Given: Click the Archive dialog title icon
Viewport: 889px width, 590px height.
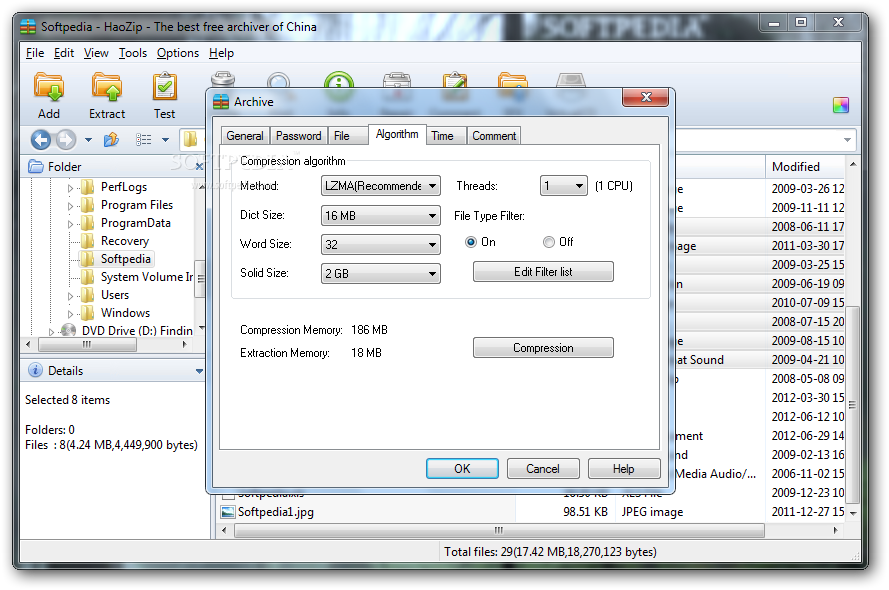Looking at the screenshot, I should pos(221,101).
